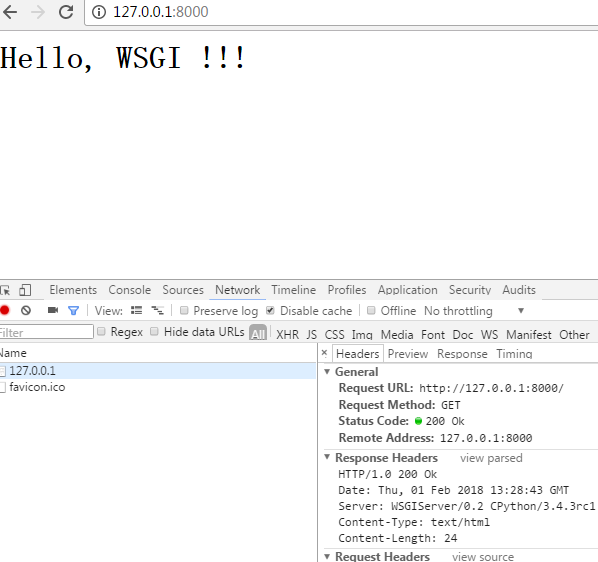Collapse the General section
Viewport: 598px width, 562px height.
(x=327, y=371)
